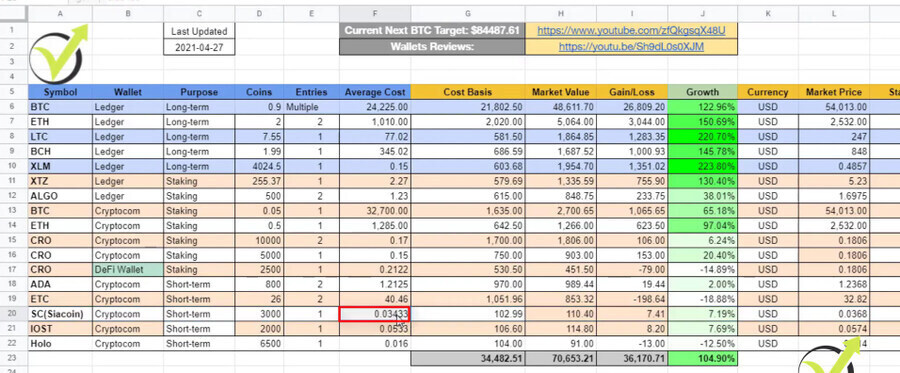Select column G header
The height and width of the screenshot is (373, 900).
(x=468, y=13)
